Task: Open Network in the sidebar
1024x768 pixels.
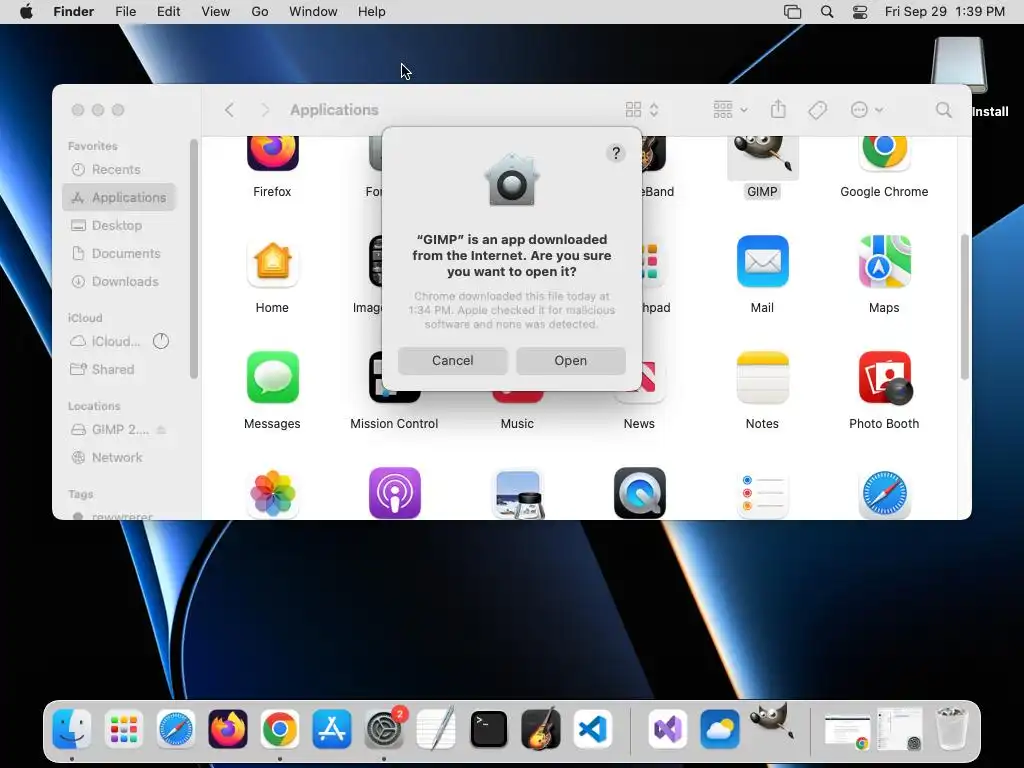Action: tap(119, 458)
